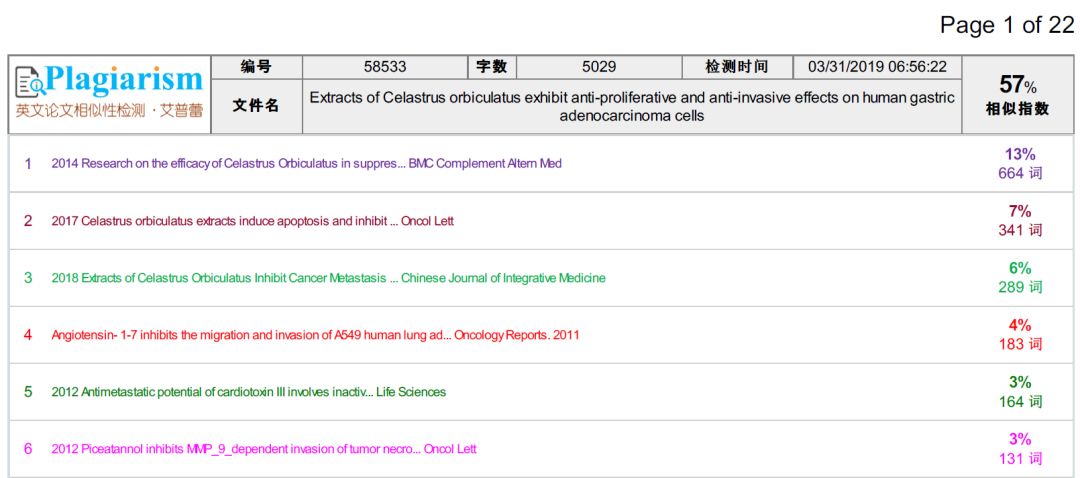
Task: Select the 13% match for source 1
Action: (x=1019, y=154)
